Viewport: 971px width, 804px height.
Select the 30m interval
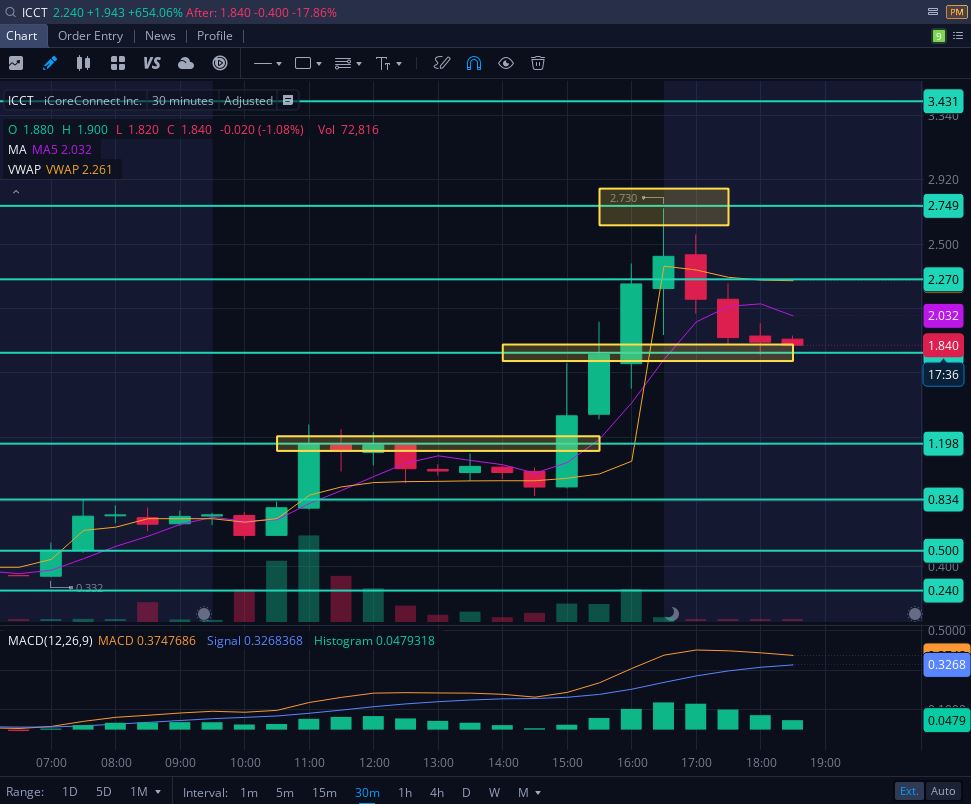click(367, 792)
